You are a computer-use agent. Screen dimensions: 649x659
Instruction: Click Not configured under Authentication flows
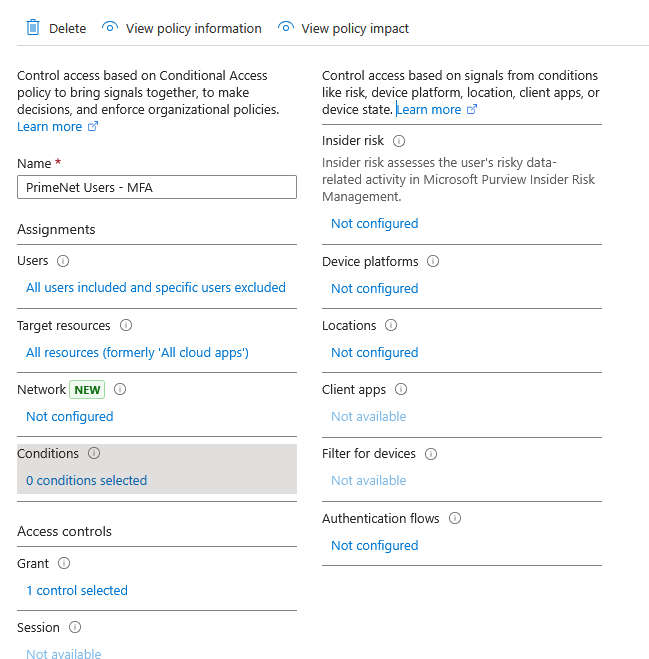click(374, 545)
